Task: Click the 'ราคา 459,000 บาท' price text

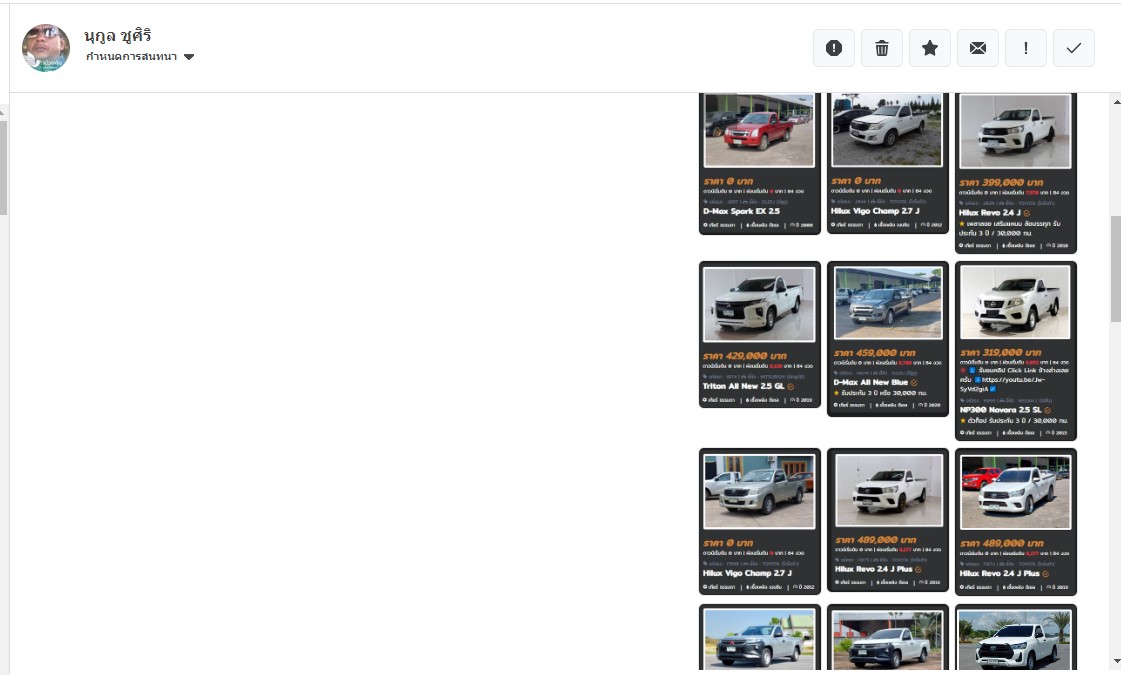Action: 874,353
